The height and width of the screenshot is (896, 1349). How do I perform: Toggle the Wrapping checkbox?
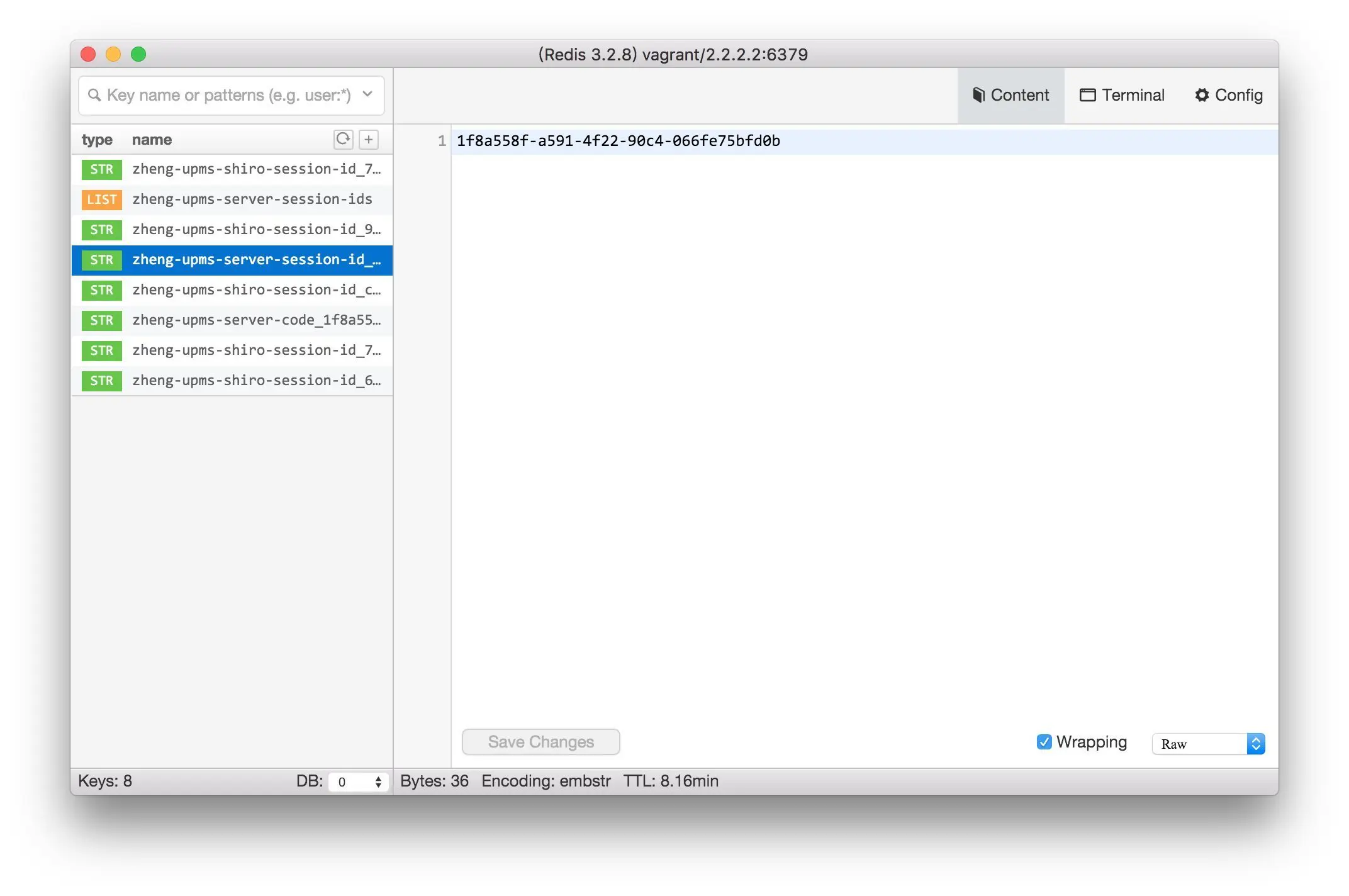(1044, 742)
